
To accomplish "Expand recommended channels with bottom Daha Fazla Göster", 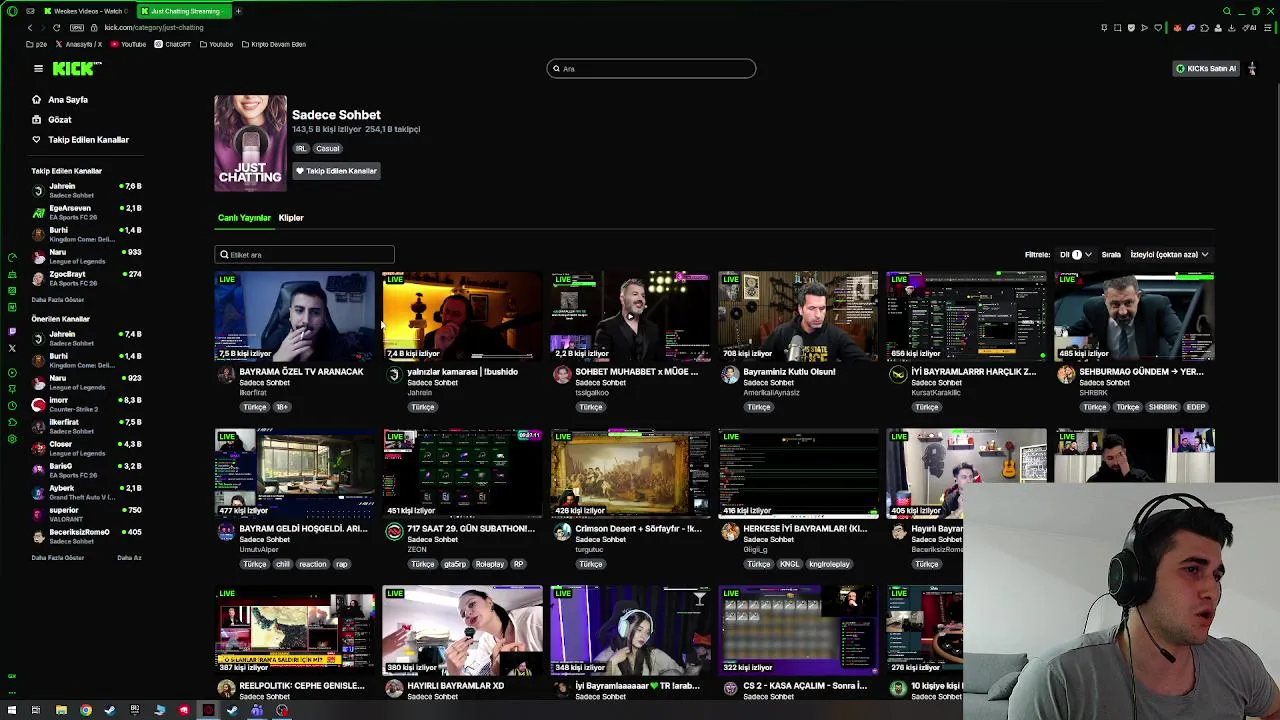I will coord(58,557).
